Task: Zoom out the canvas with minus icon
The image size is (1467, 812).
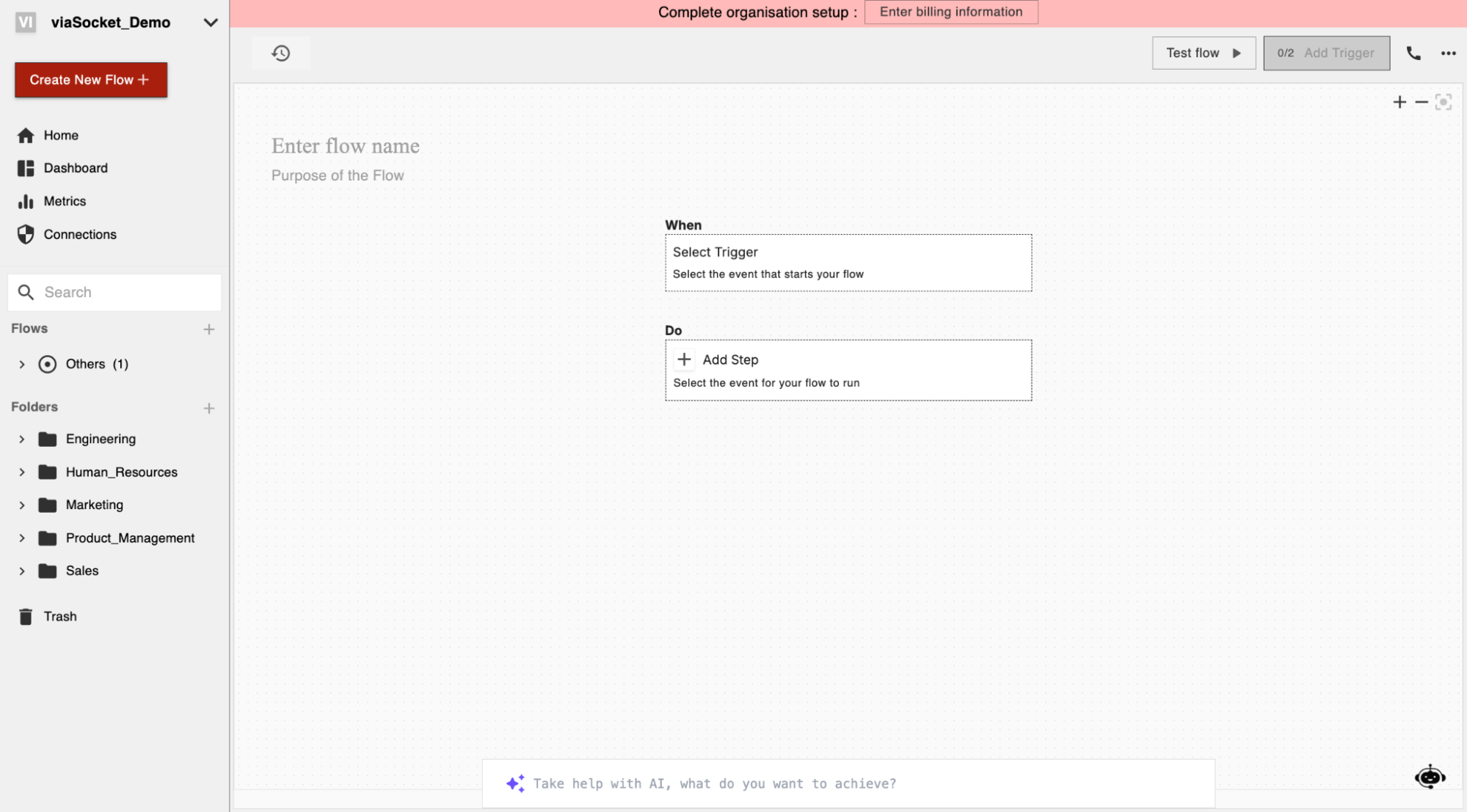Action: pos(1422,102)
